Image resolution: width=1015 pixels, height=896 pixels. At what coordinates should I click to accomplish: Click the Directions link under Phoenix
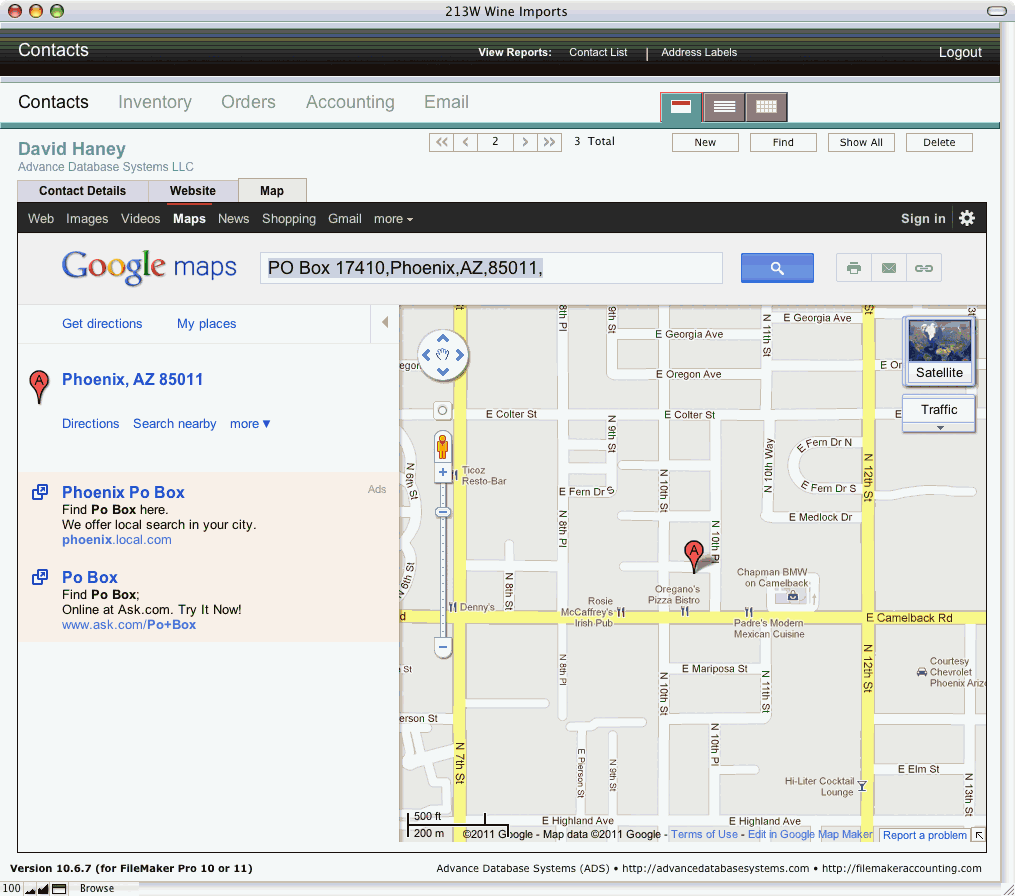click(91, 423)
